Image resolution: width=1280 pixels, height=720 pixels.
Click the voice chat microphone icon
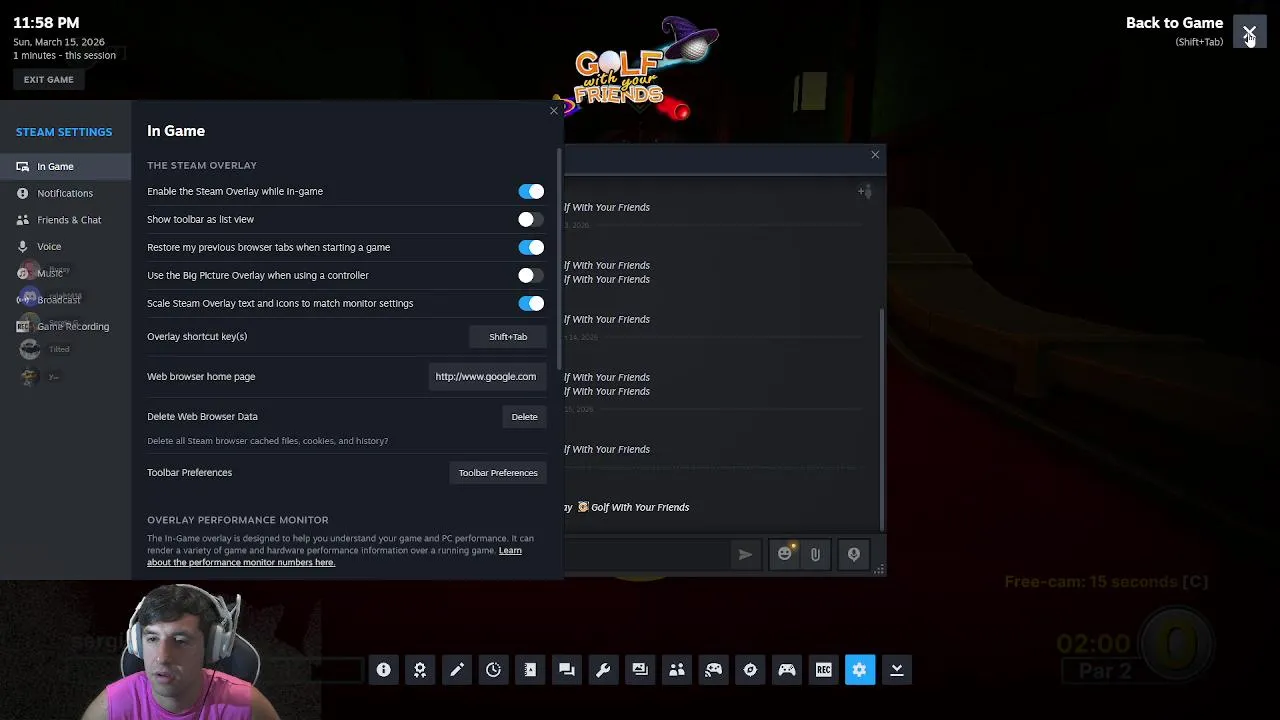854,554
